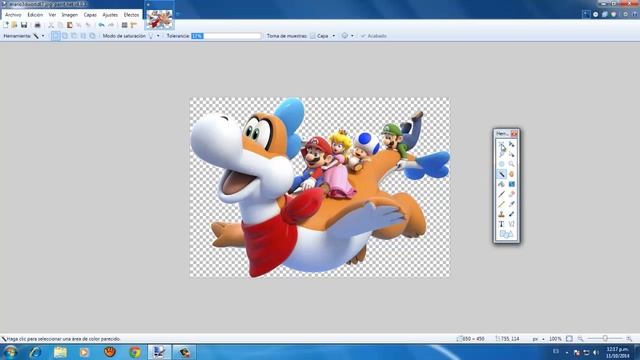Viewport: 640px width, 360px height.
Task: Select the Text tool
Action: [502, 224]
